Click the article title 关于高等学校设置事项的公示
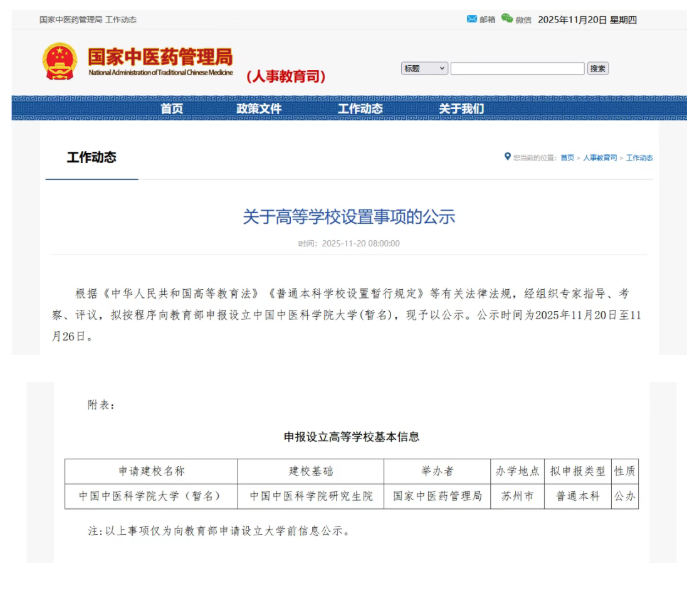This screenshot has width=690, height=590. [348, 216]
